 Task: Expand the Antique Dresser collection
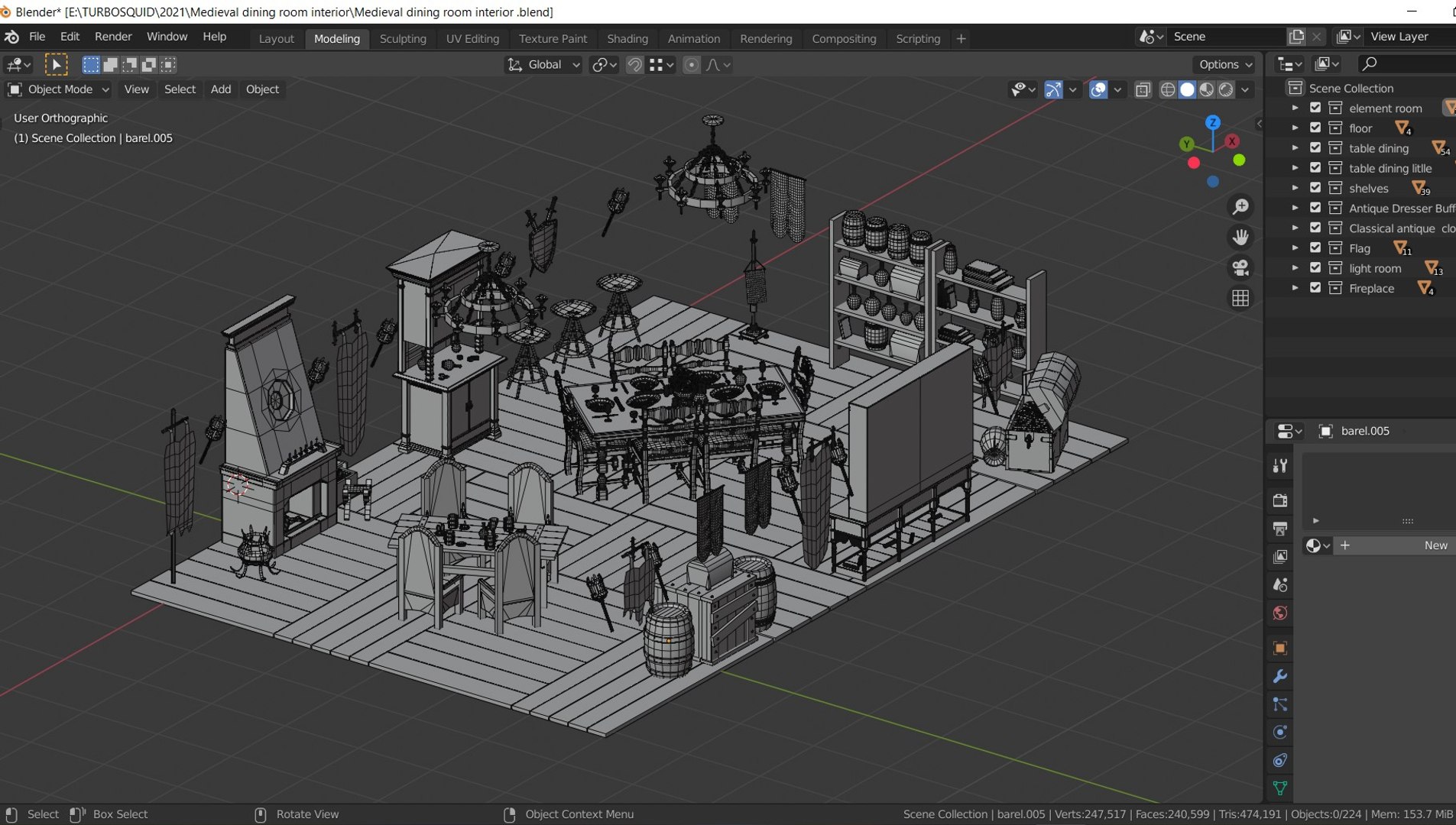tap(1295, 208)
